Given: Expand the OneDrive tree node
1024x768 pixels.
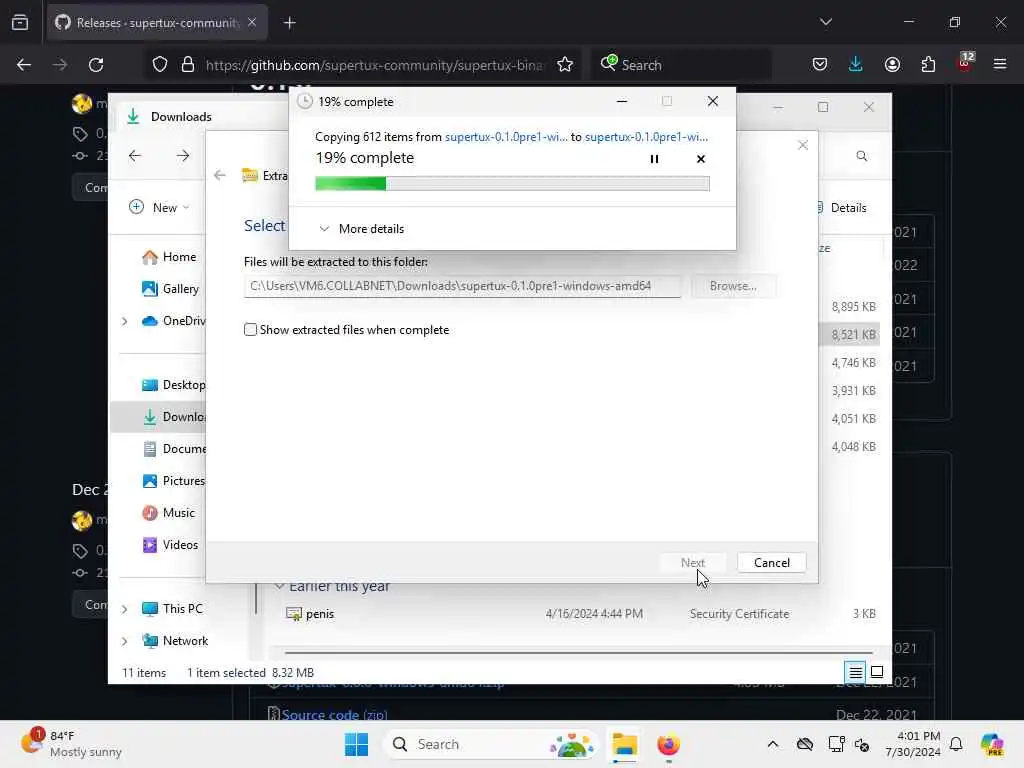Looking at the screenshot, I should click(x=124, y=321).
